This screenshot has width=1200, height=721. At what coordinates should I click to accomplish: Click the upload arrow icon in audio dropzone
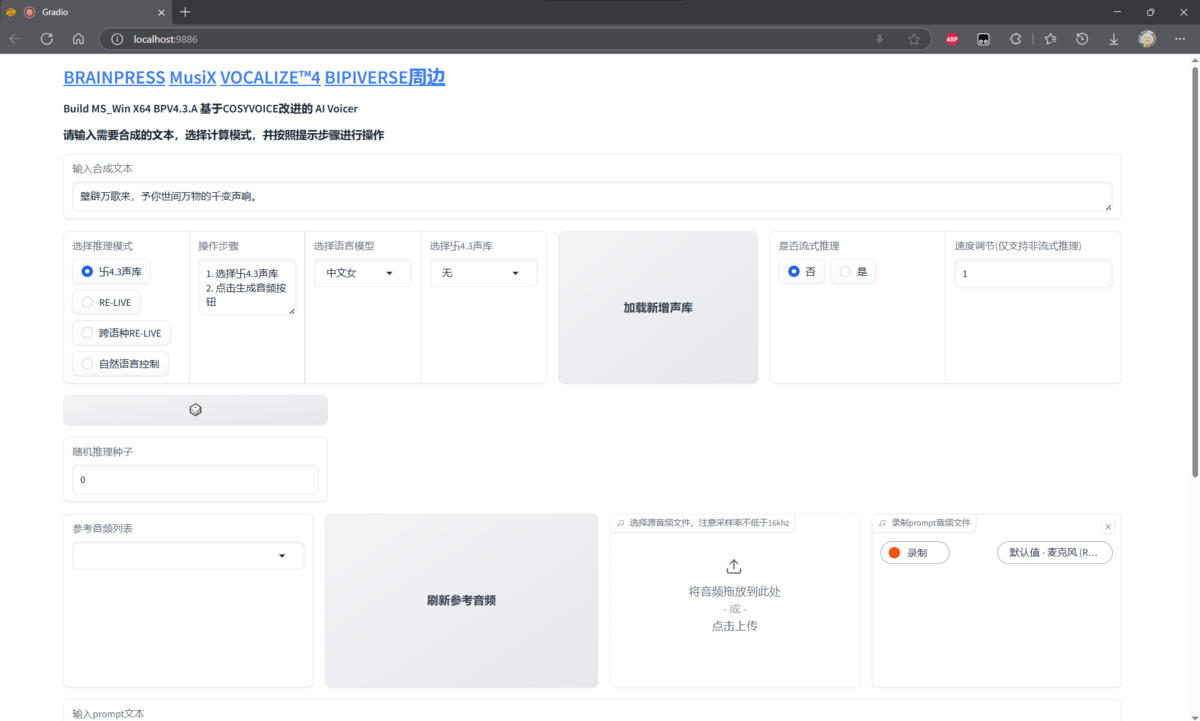click(734, 566)
